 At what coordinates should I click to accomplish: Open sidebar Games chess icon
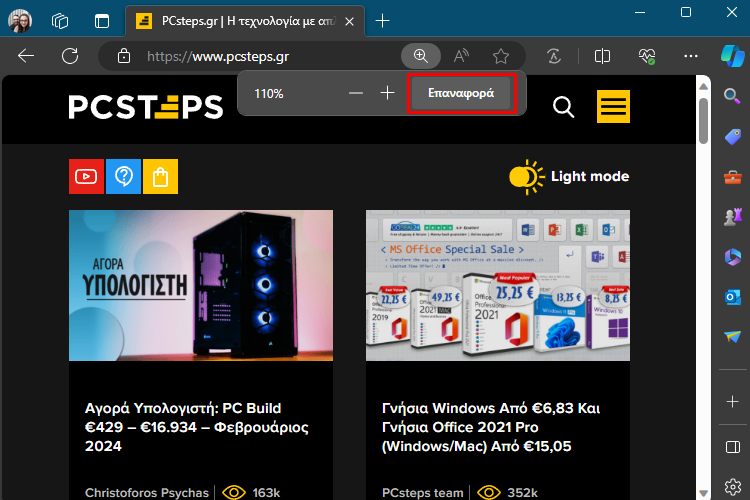tap(732, 217)
